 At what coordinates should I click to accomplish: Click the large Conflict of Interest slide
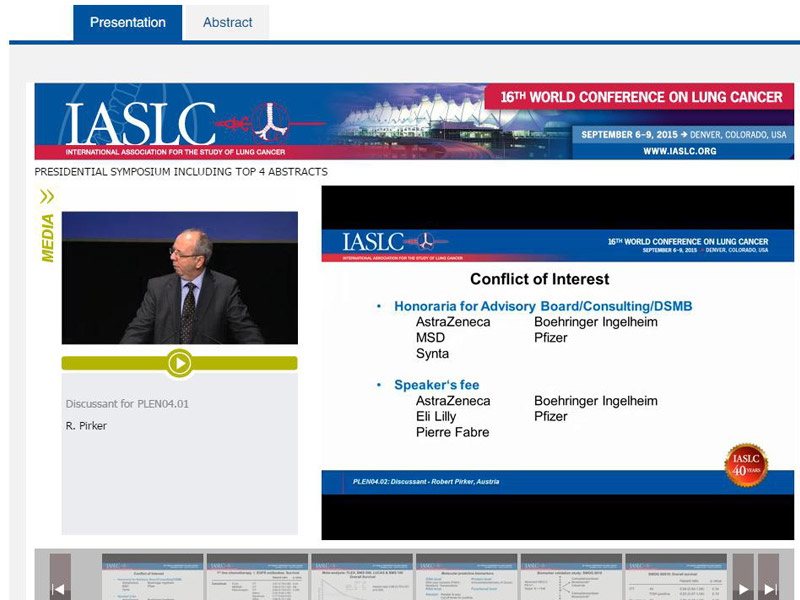tap(558, 363)
